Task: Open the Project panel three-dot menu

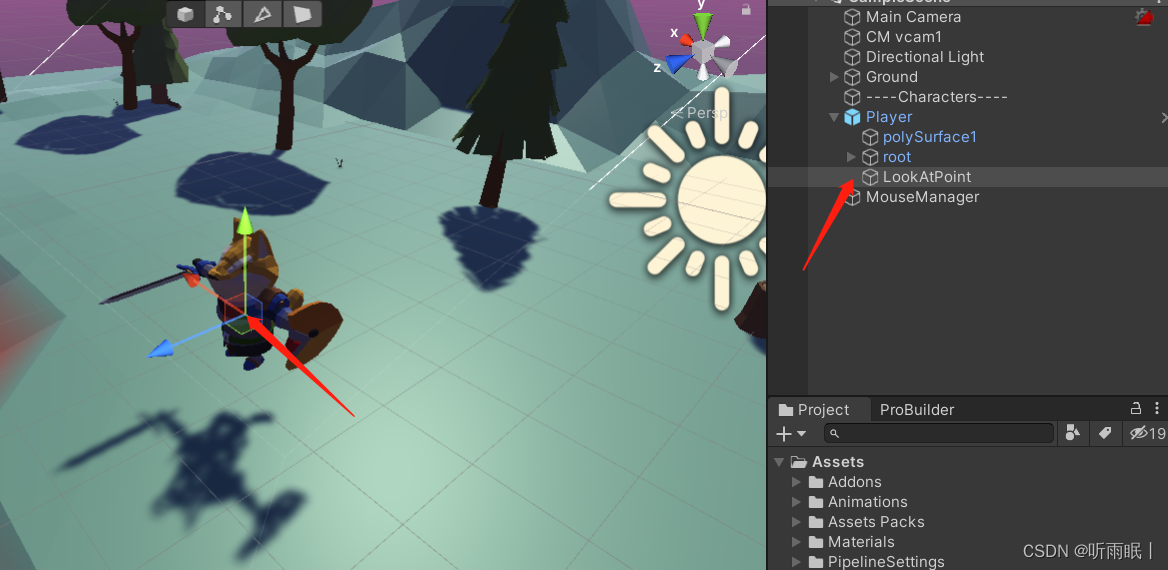Action: [1157, 408]
